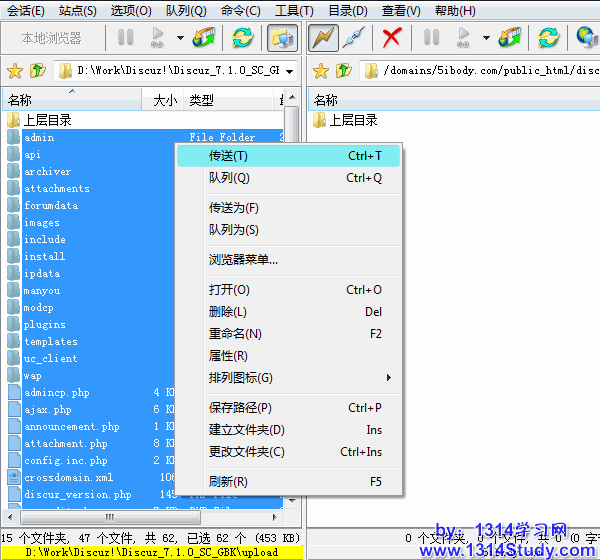The image size is (600, 560).
Task: Toggle the local browser switch button
Action: click(x=281, y=39)
